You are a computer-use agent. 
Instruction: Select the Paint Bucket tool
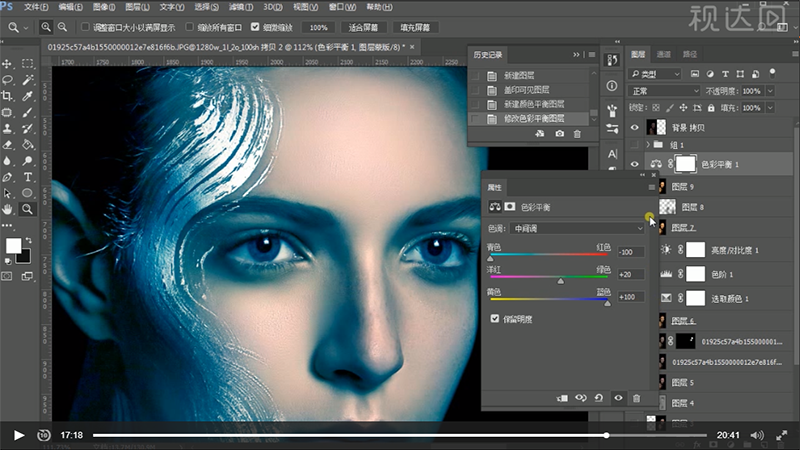[28, 145]
